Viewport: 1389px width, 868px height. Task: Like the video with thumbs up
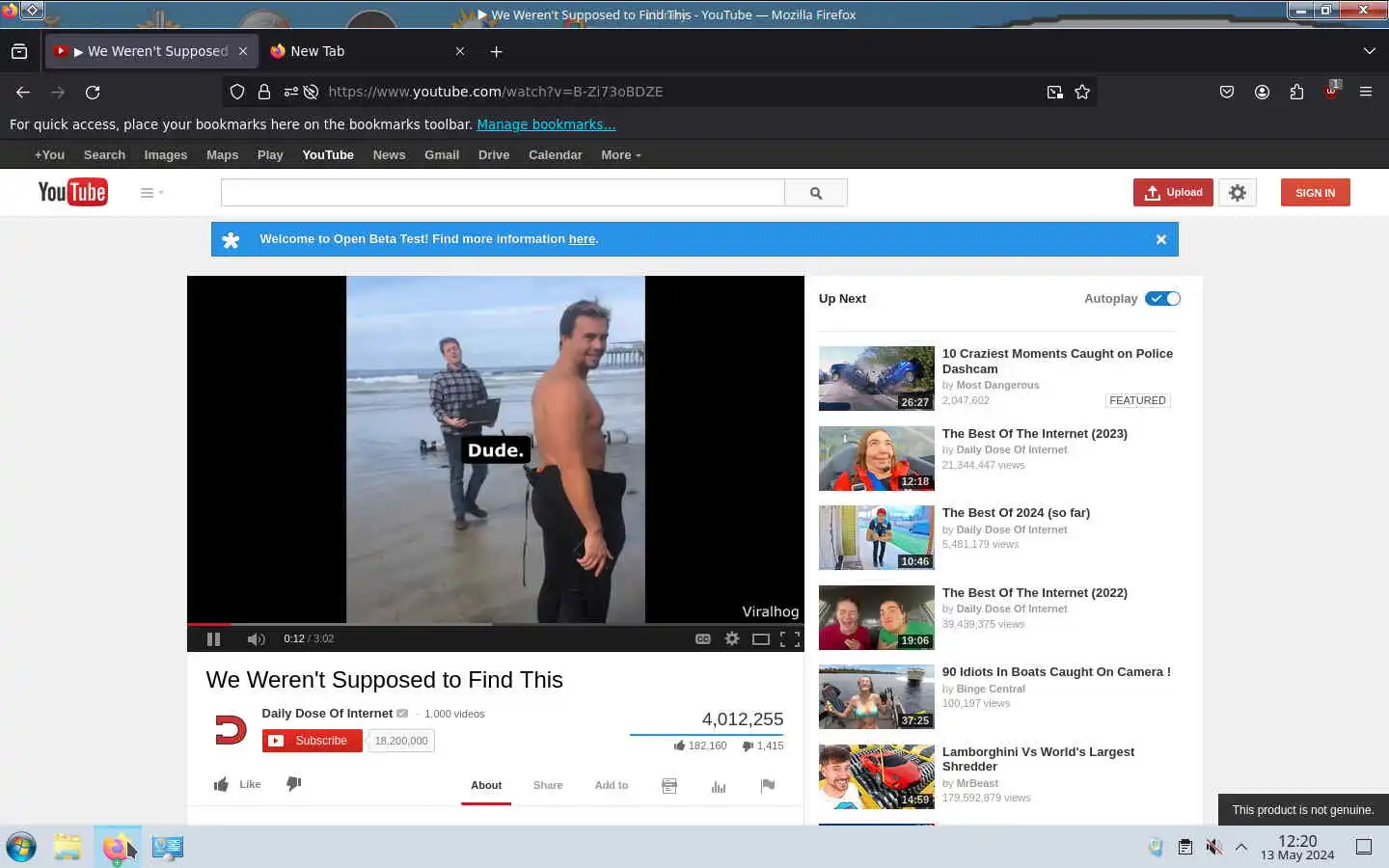point(237,784)
